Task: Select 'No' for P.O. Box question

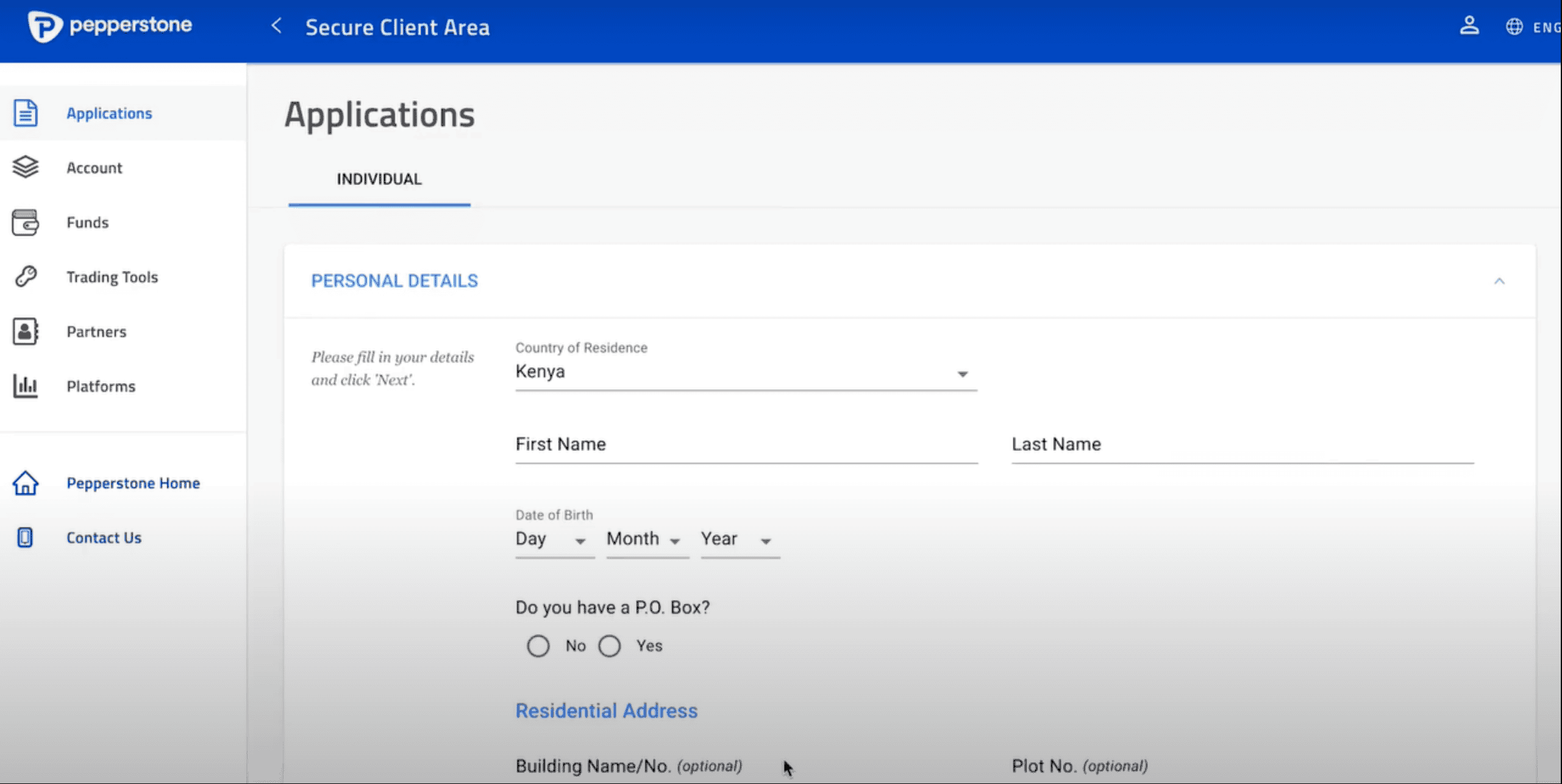Action: pos(538,646)
